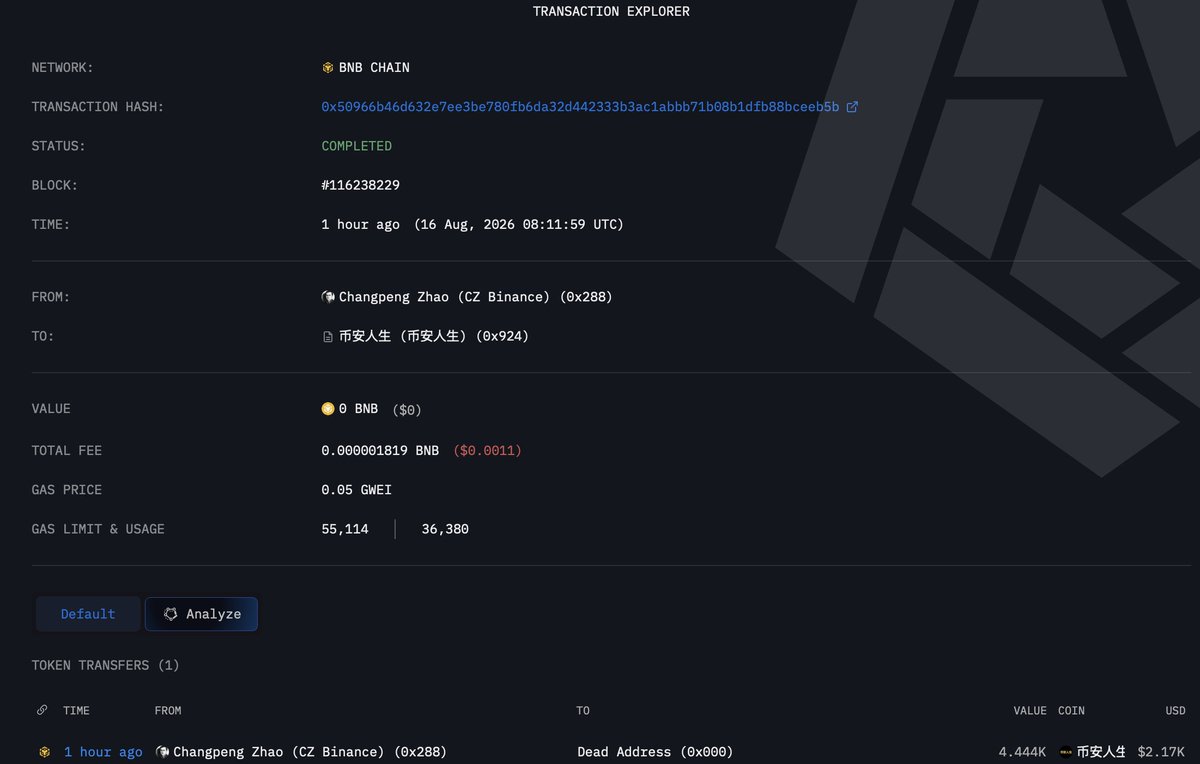Open Changpeng Zhao (0x288) in the token transfers table
Screen dimensions: 1200x764
coord(310,752)
